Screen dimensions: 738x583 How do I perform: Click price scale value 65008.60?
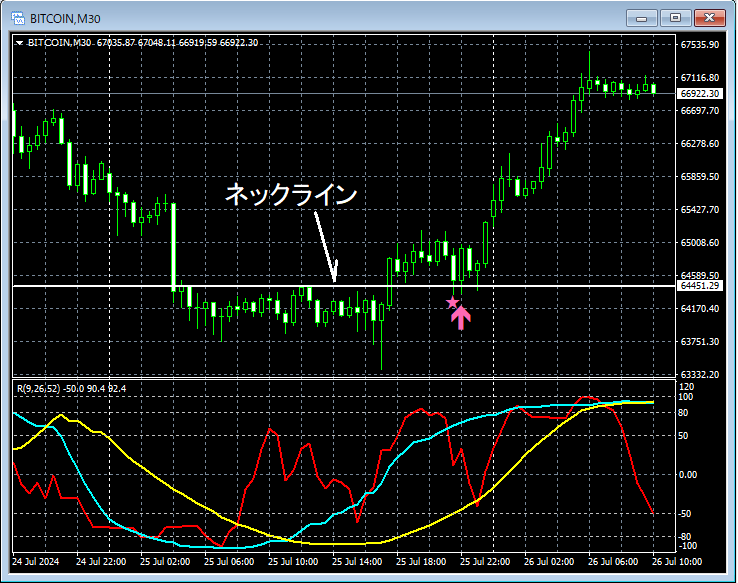click(x=700, y=243)
